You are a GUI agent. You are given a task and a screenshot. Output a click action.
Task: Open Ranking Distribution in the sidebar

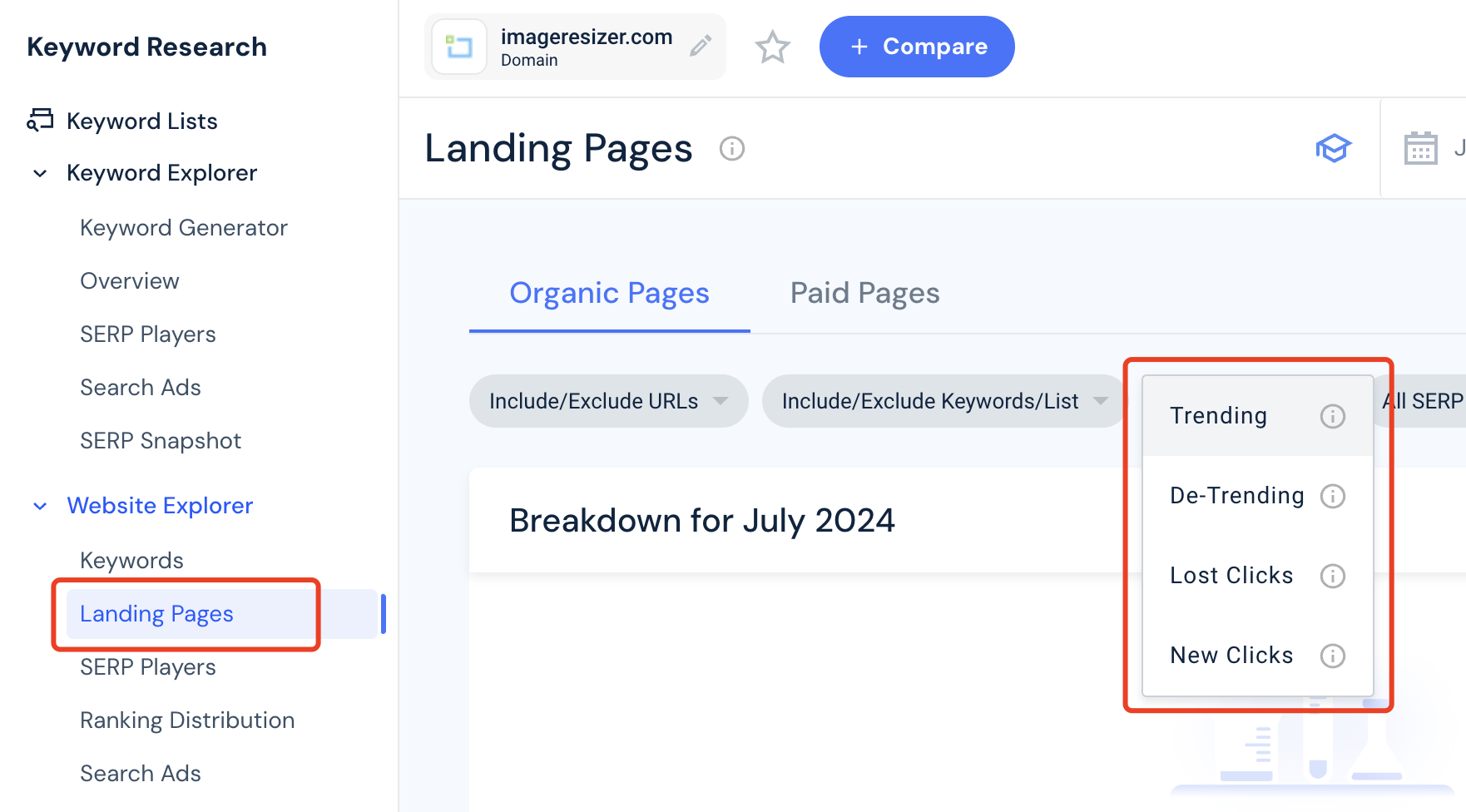(187, 720)
